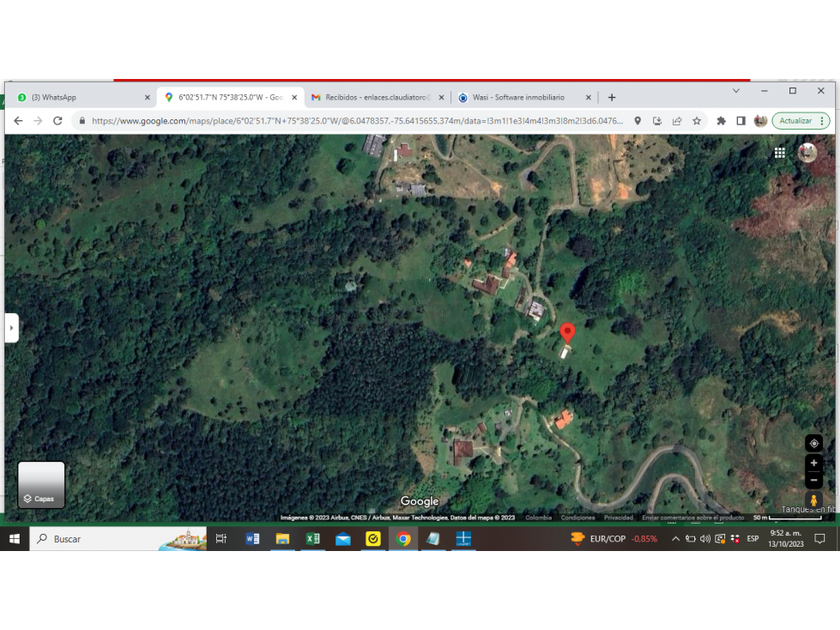The width and height of the screenshot is (840, 630).
Task: Click the Actualizar update button
Action: (801, 121)
